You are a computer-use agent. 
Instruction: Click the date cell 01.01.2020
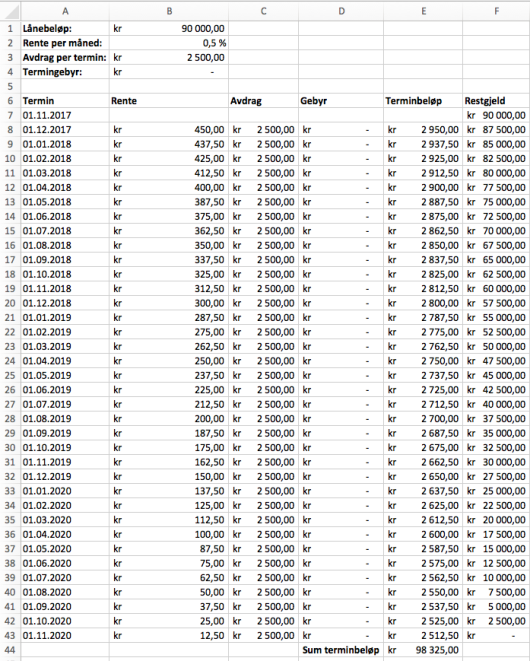coord(65,491)
